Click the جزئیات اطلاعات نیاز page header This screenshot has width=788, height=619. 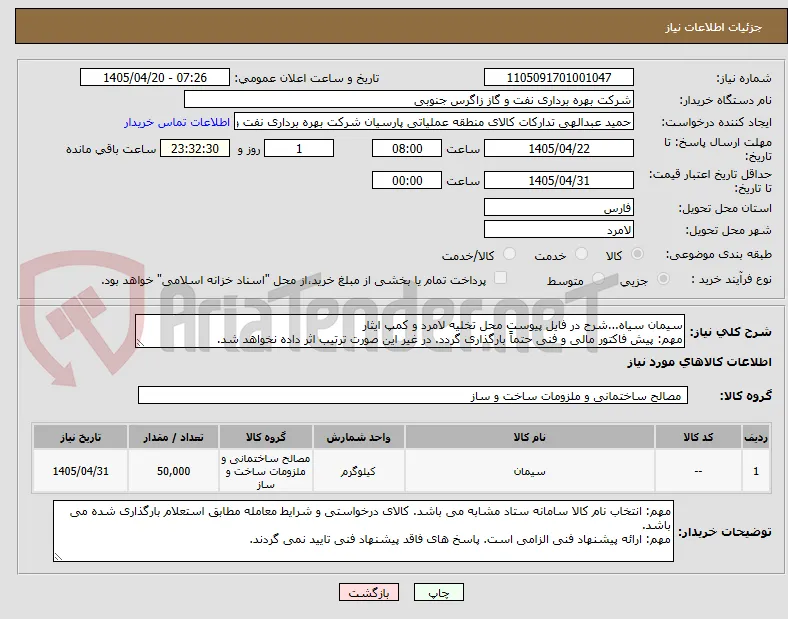713,27
